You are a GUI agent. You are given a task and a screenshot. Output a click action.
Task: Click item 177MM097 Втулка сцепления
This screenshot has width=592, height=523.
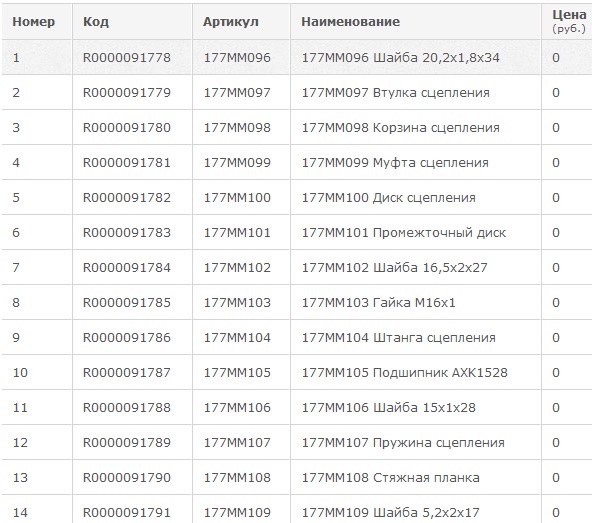[395, 93]
